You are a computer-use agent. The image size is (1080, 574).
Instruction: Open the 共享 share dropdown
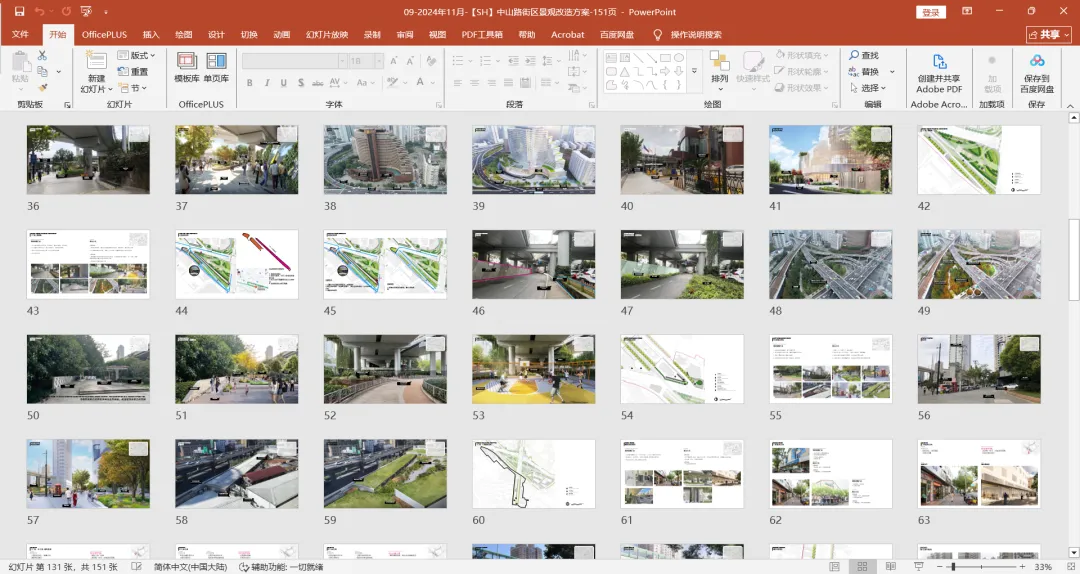click(1049, 34)
